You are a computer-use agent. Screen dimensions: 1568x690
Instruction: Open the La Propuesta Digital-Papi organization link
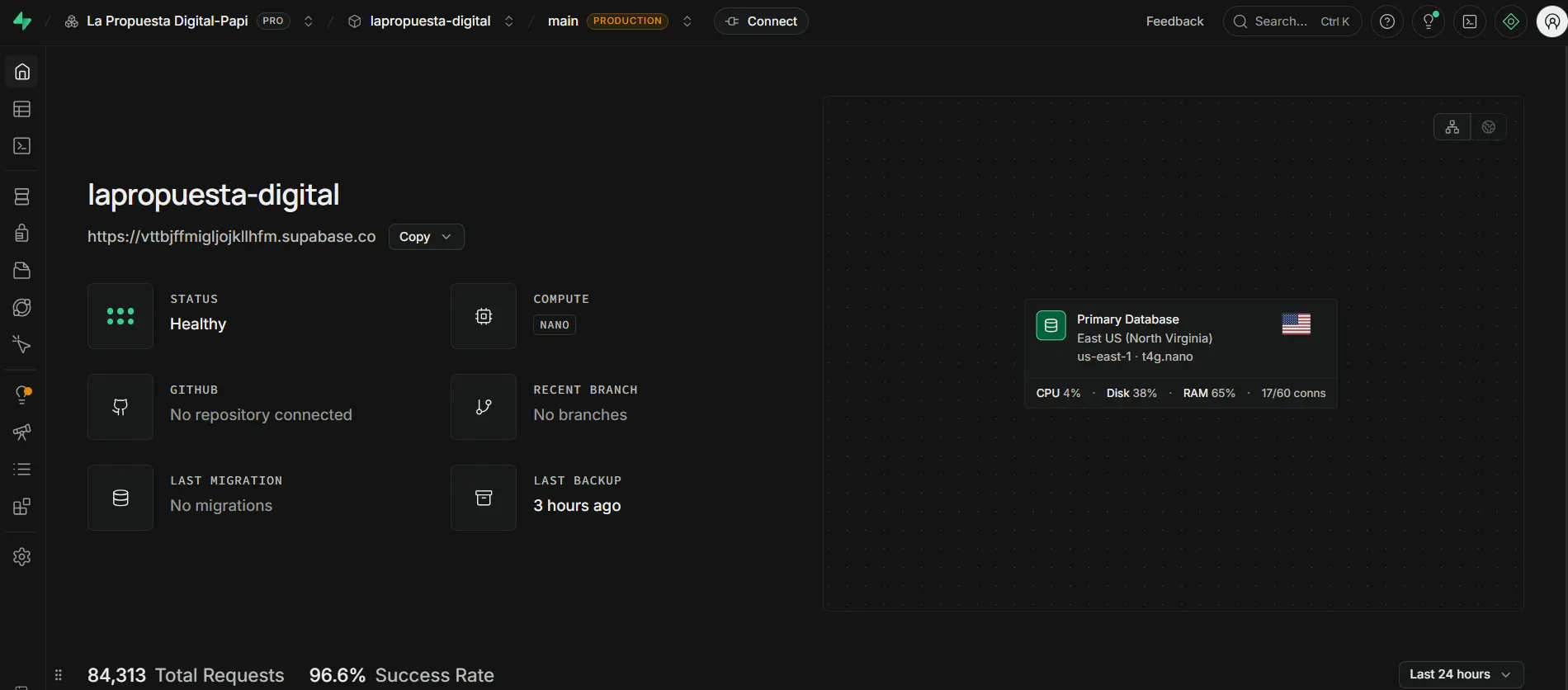click(x=168, y=21)
